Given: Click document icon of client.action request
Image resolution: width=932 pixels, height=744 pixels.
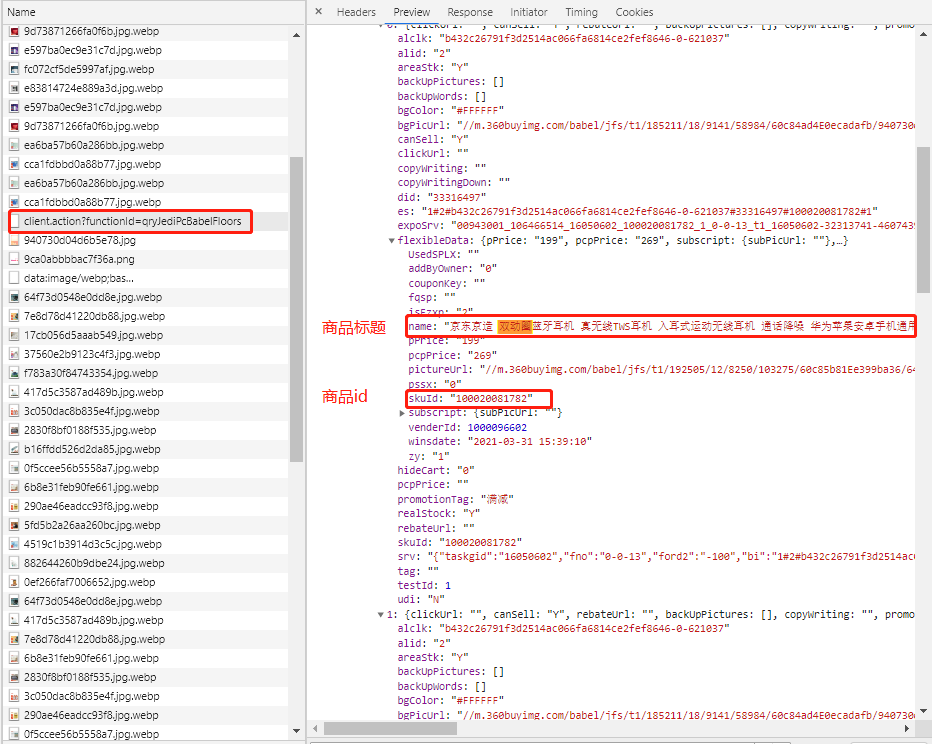Looking at the screenshot, I should point(14,221).
